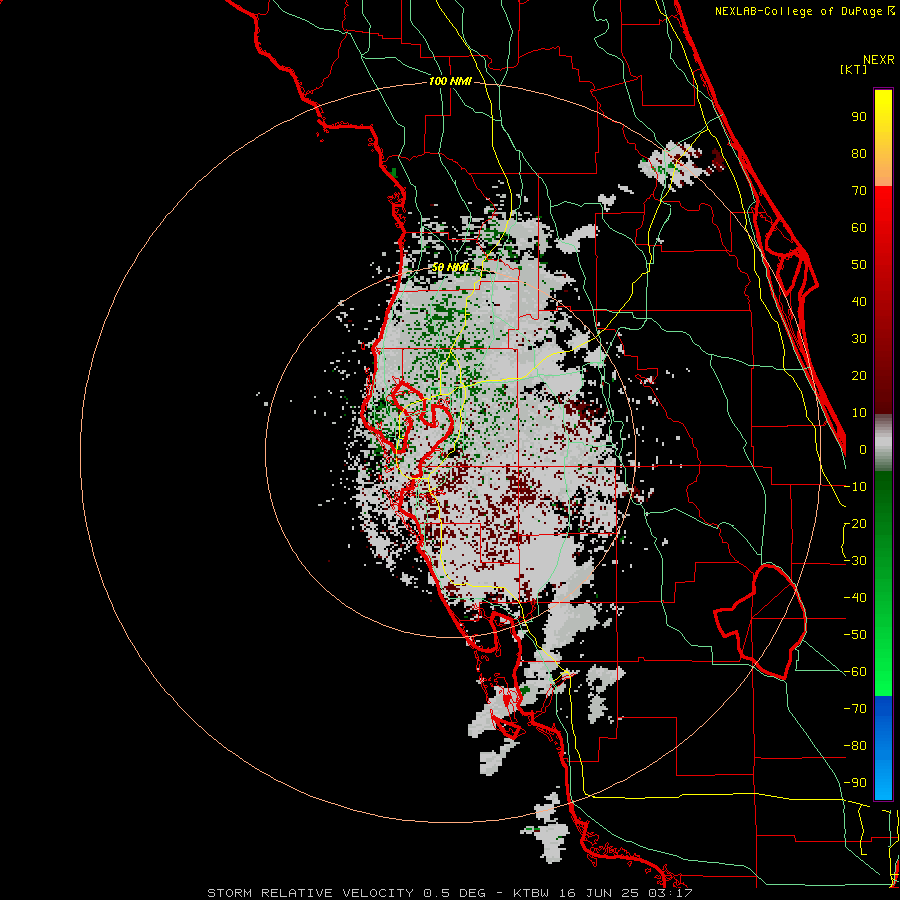
Task: Select the -10 value on velocity scale
Action: click(855, 487)
